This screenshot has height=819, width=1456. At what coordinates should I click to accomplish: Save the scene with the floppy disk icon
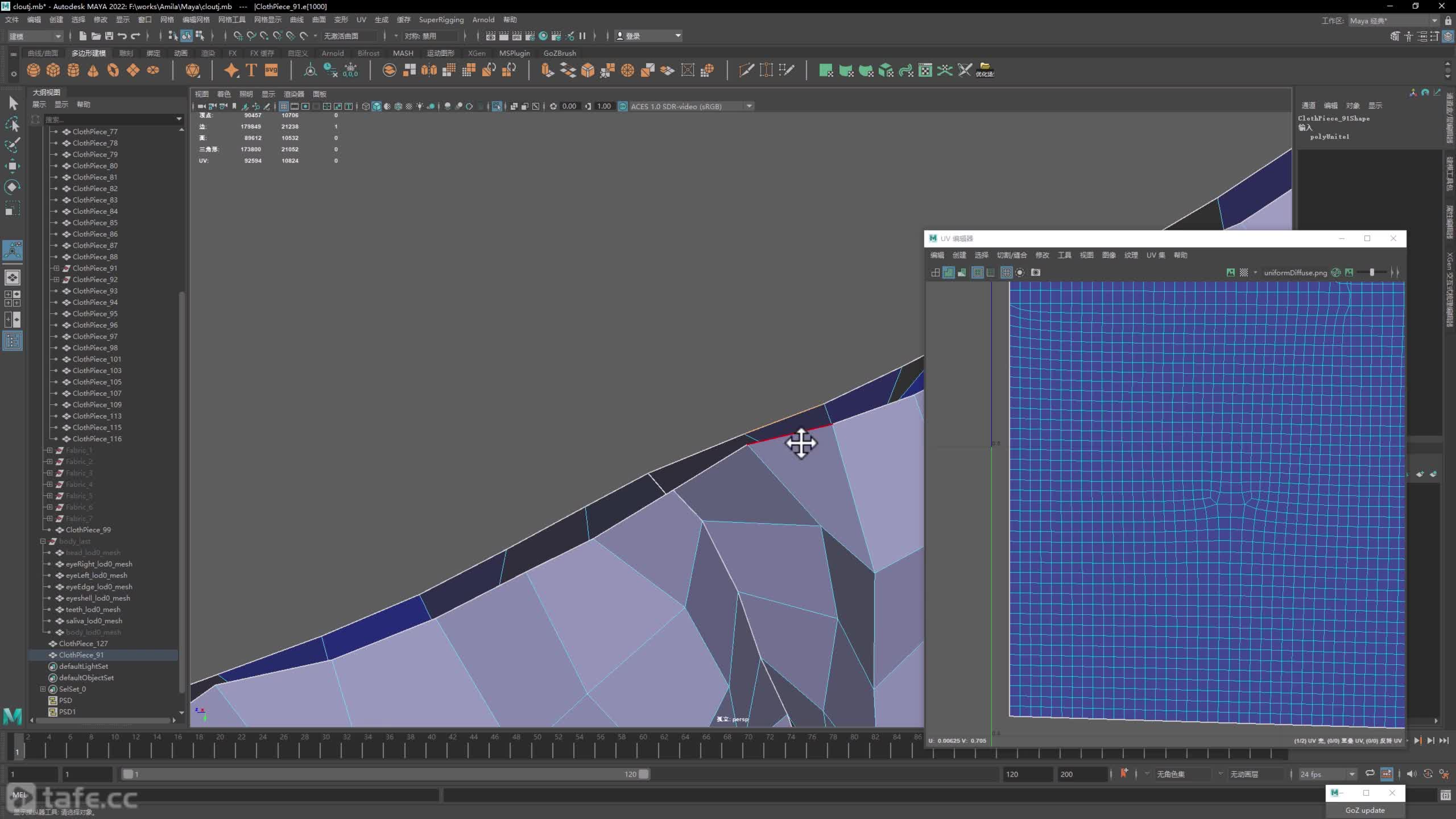(x=109, y=36)
